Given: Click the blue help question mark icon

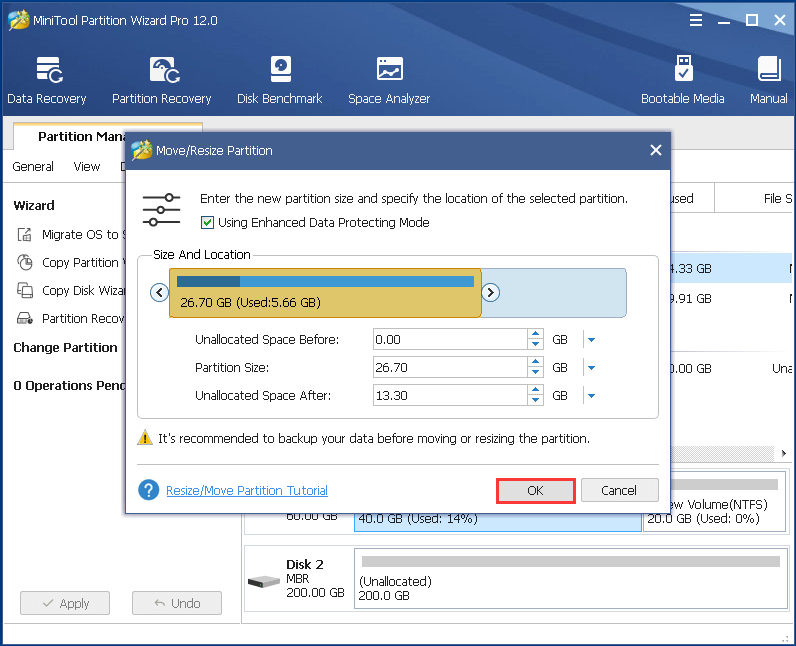Looking at the screenshot, I should click(x=148, y=490).
